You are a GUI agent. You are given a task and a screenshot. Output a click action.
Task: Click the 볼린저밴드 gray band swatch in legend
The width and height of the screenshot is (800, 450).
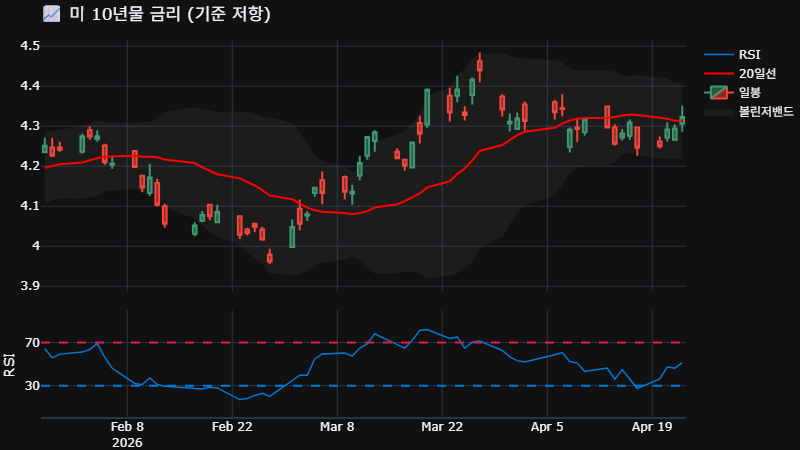(719, 111)
